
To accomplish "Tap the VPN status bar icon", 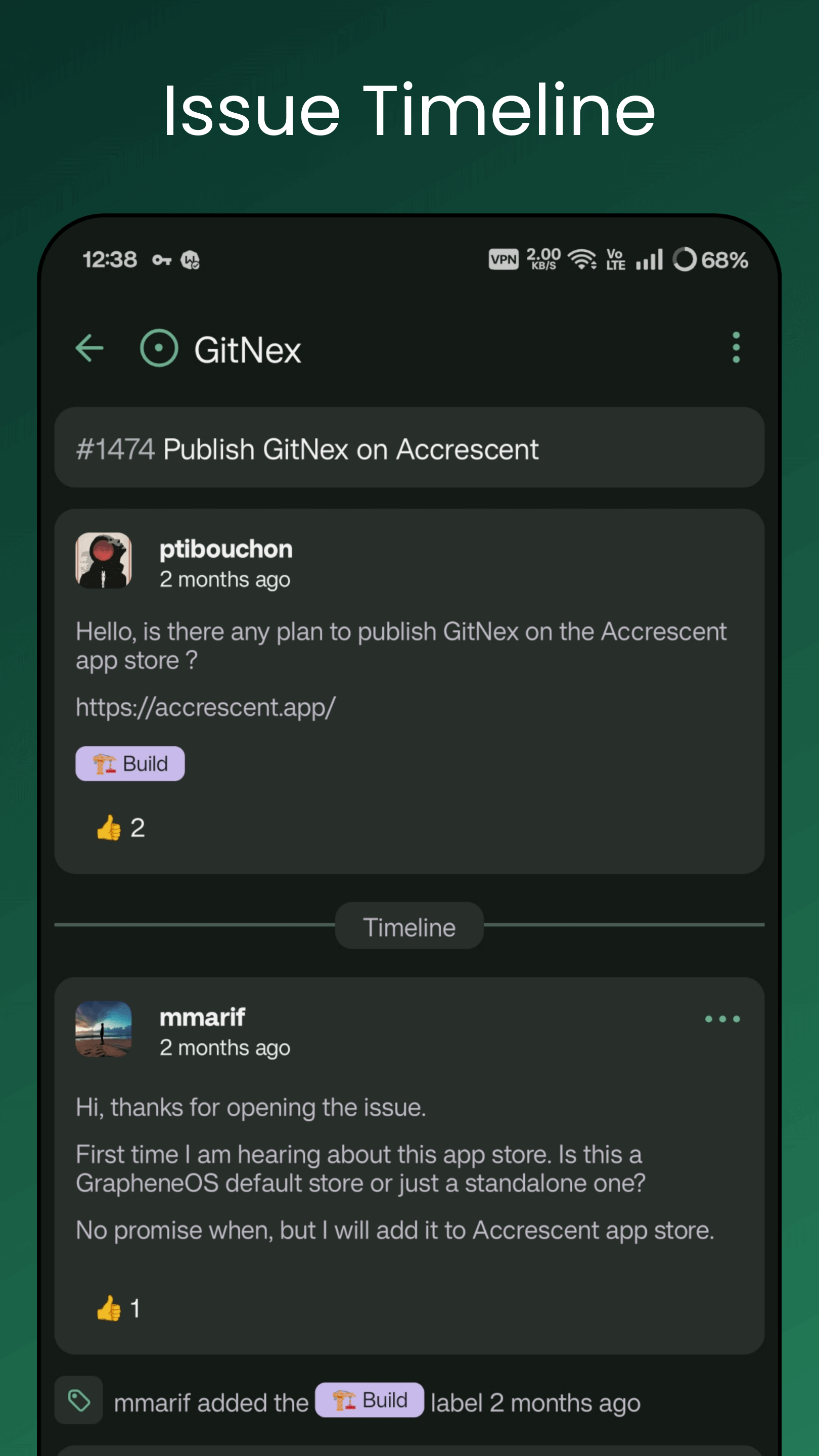I will point(503,259).
